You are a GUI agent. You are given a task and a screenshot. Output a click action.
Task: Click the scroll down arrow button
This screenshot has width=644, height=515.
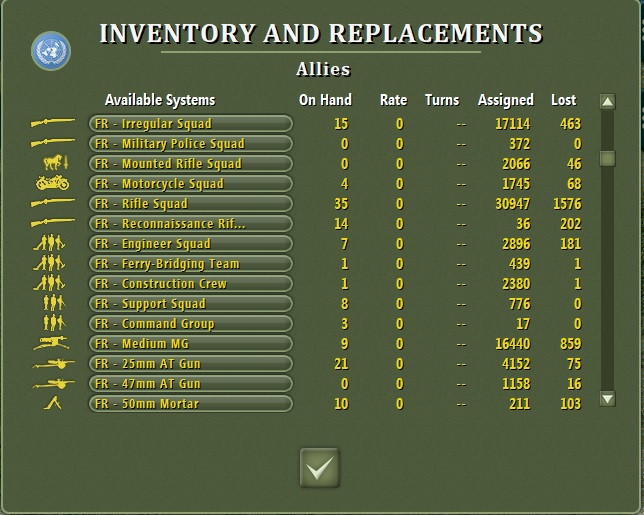607,398
